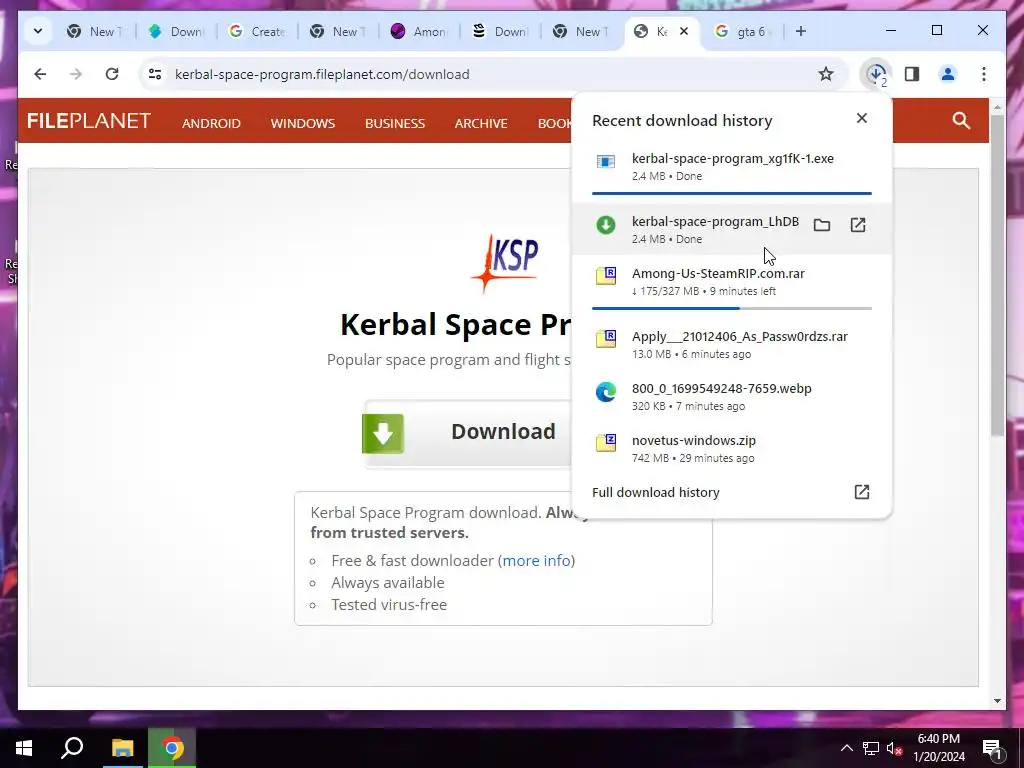Open the BUSINESS menu on FilePlanet

click(394, 123)
